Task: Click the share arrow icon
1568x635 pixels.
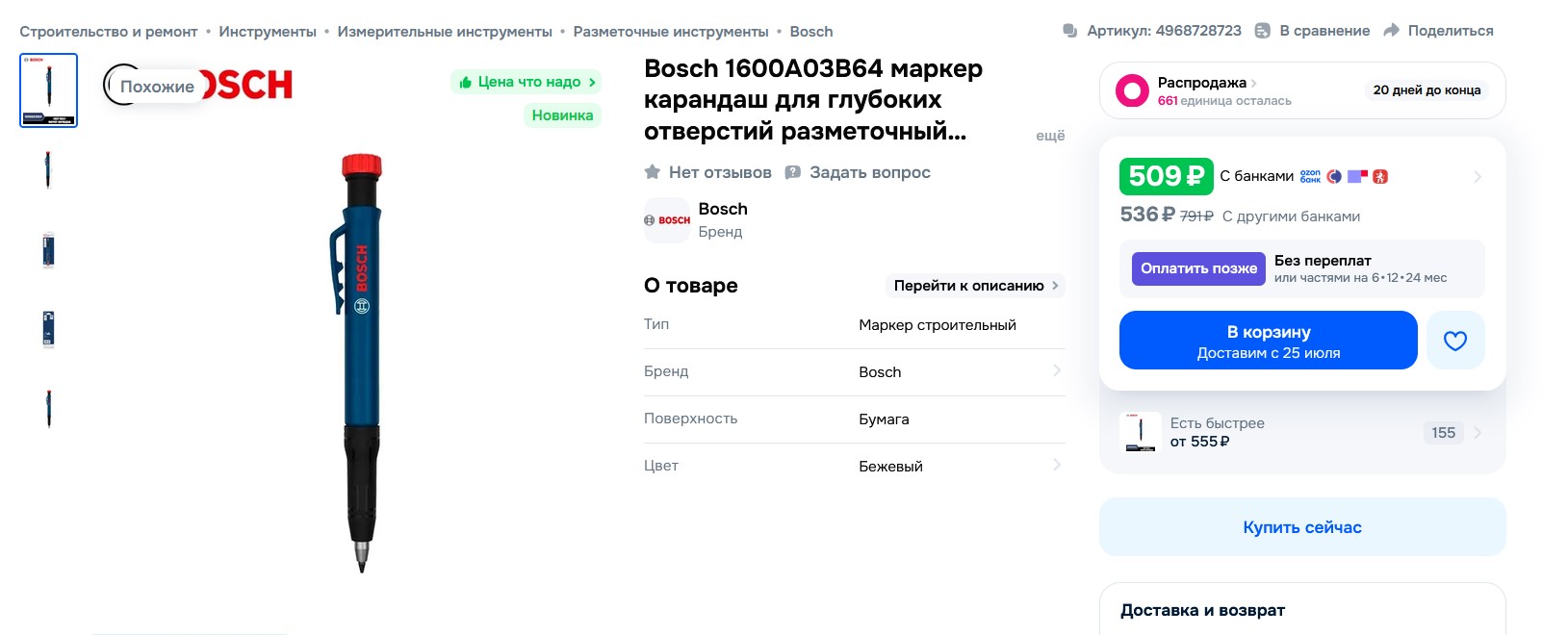Action: pyautogui.click(x=1391, y=31)
